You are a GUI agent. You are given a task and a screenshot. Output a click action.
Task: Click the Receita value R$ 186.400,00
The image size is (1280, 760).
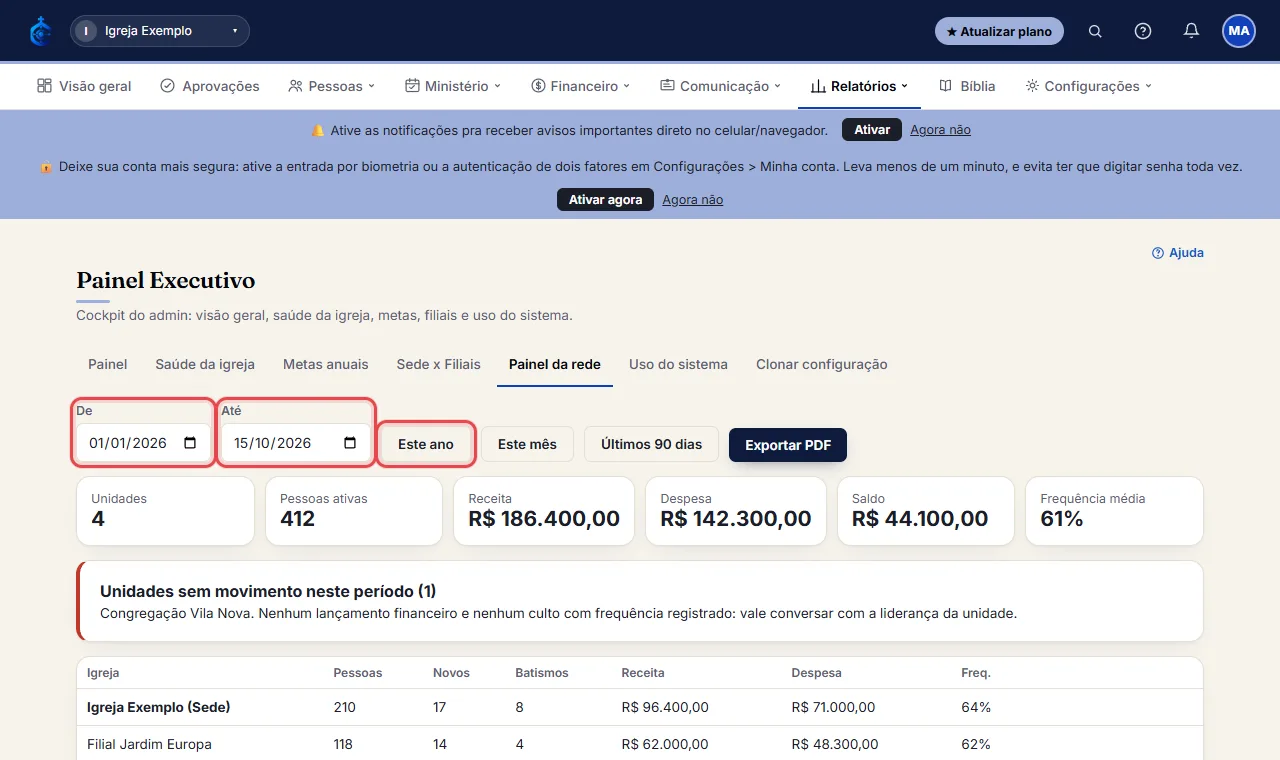click(544, 519)
